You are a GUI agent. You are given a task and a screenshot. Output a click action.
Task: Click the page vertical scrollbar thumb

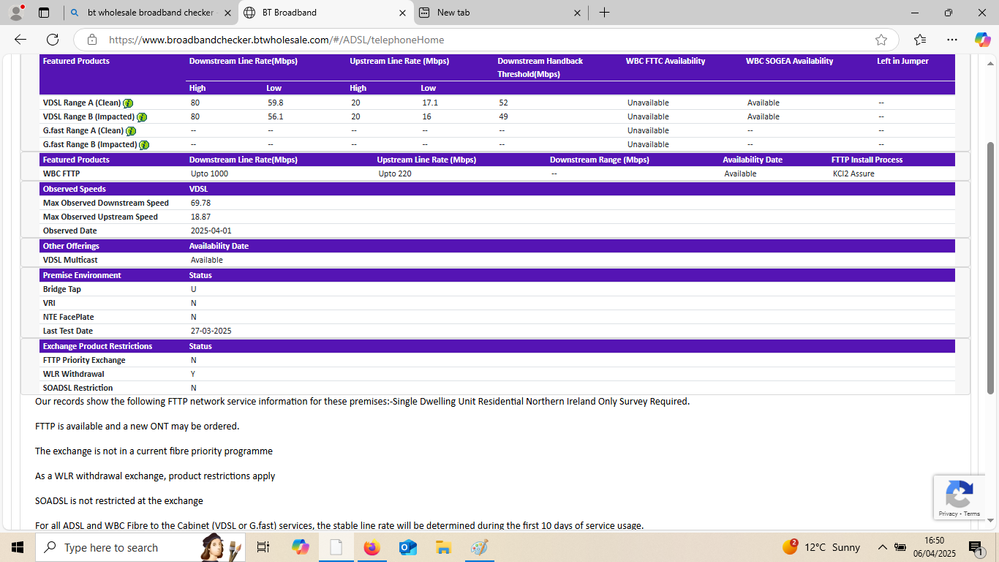click(x=991, y=260)
